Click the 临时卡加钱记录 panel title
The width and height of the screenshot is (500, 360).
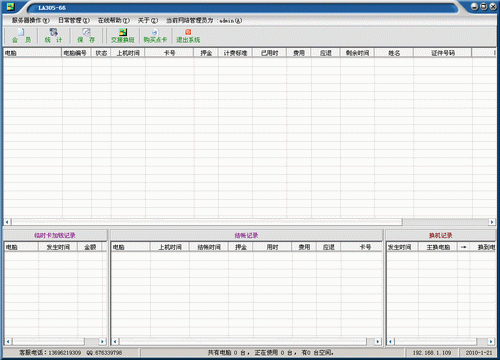pos(55,235)
